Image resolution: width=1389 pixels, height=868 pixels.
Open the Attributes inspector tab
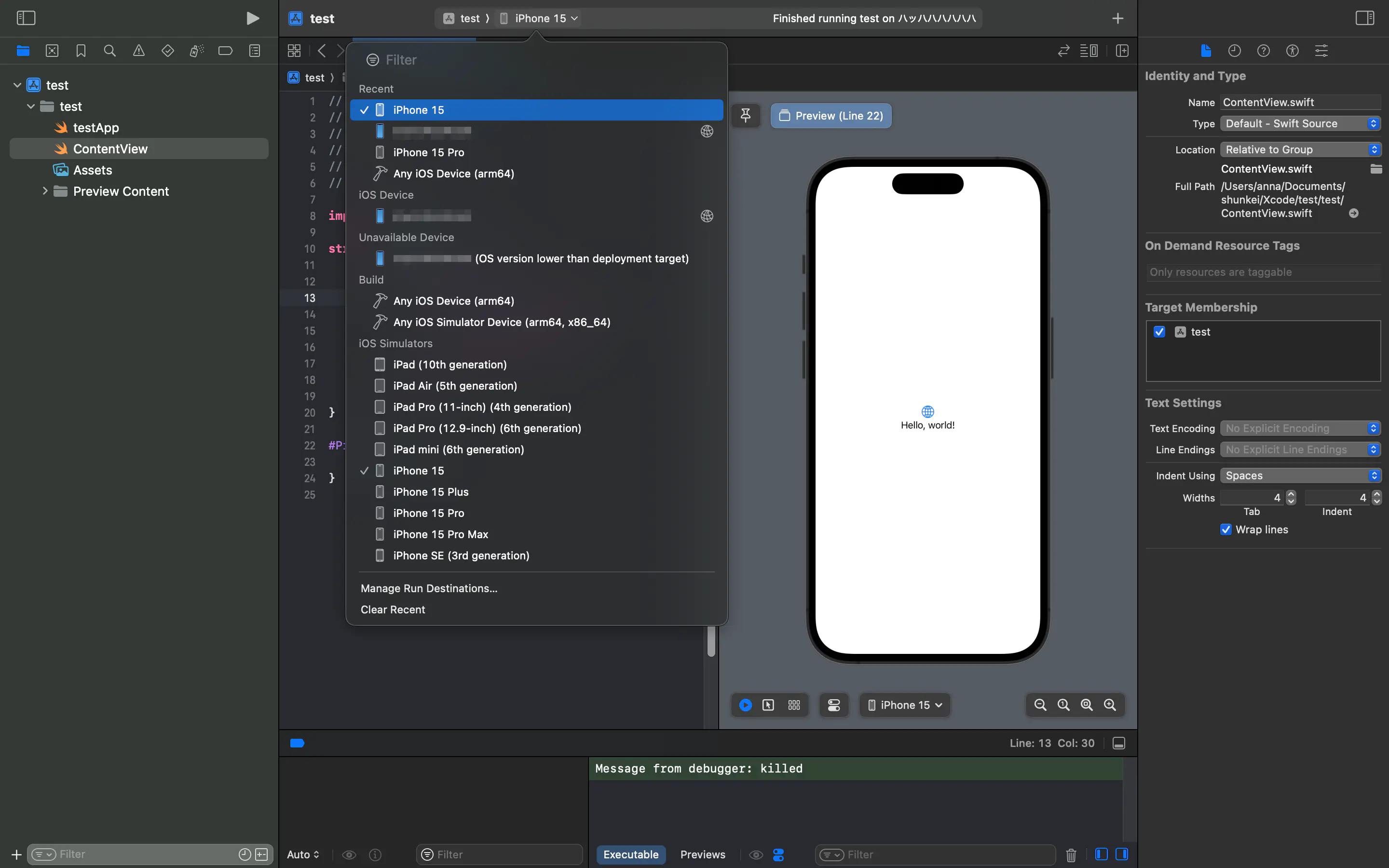pos(1321,51)
